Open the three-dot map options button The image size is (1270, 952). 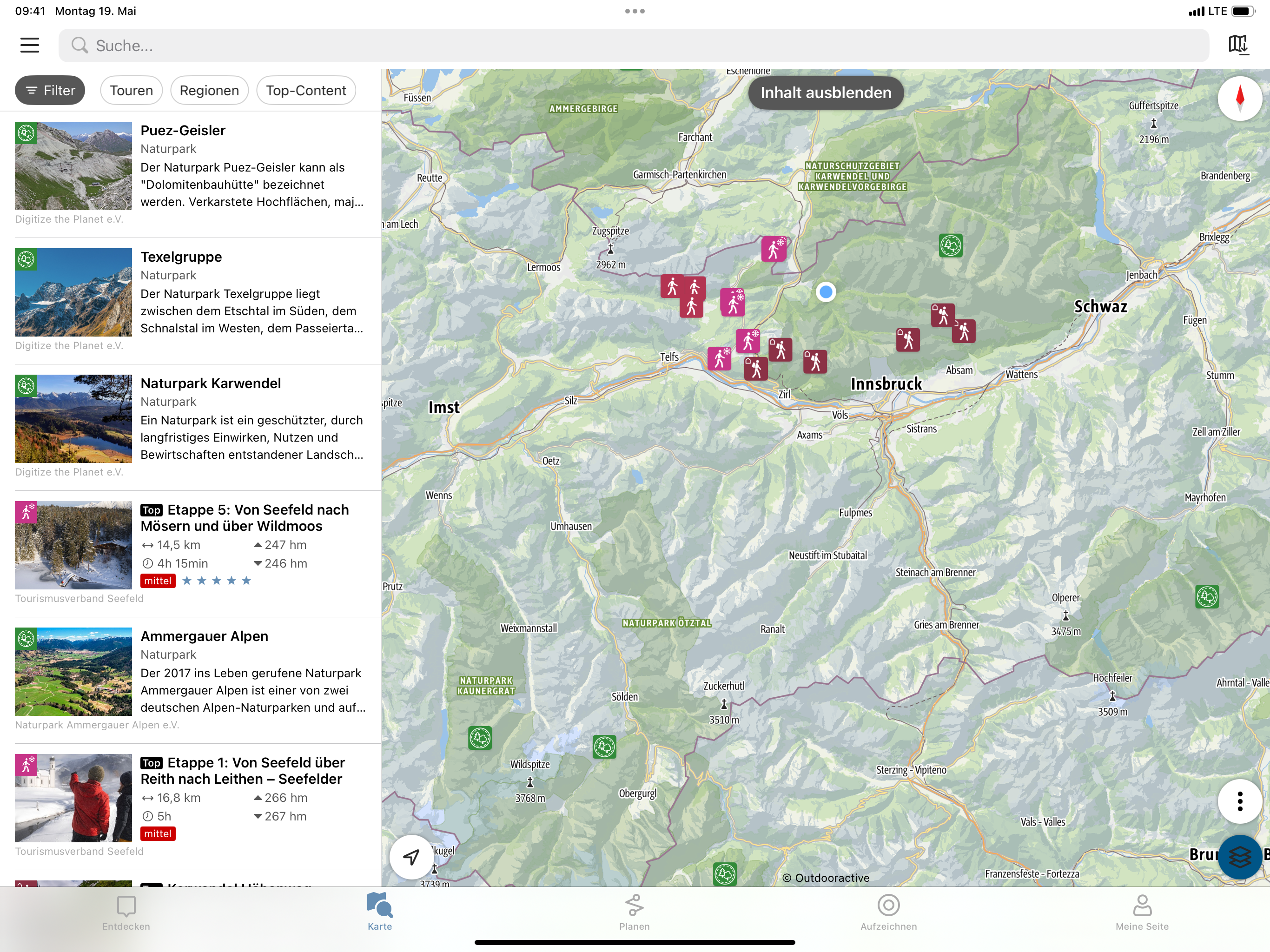[x=1240, y=801]
